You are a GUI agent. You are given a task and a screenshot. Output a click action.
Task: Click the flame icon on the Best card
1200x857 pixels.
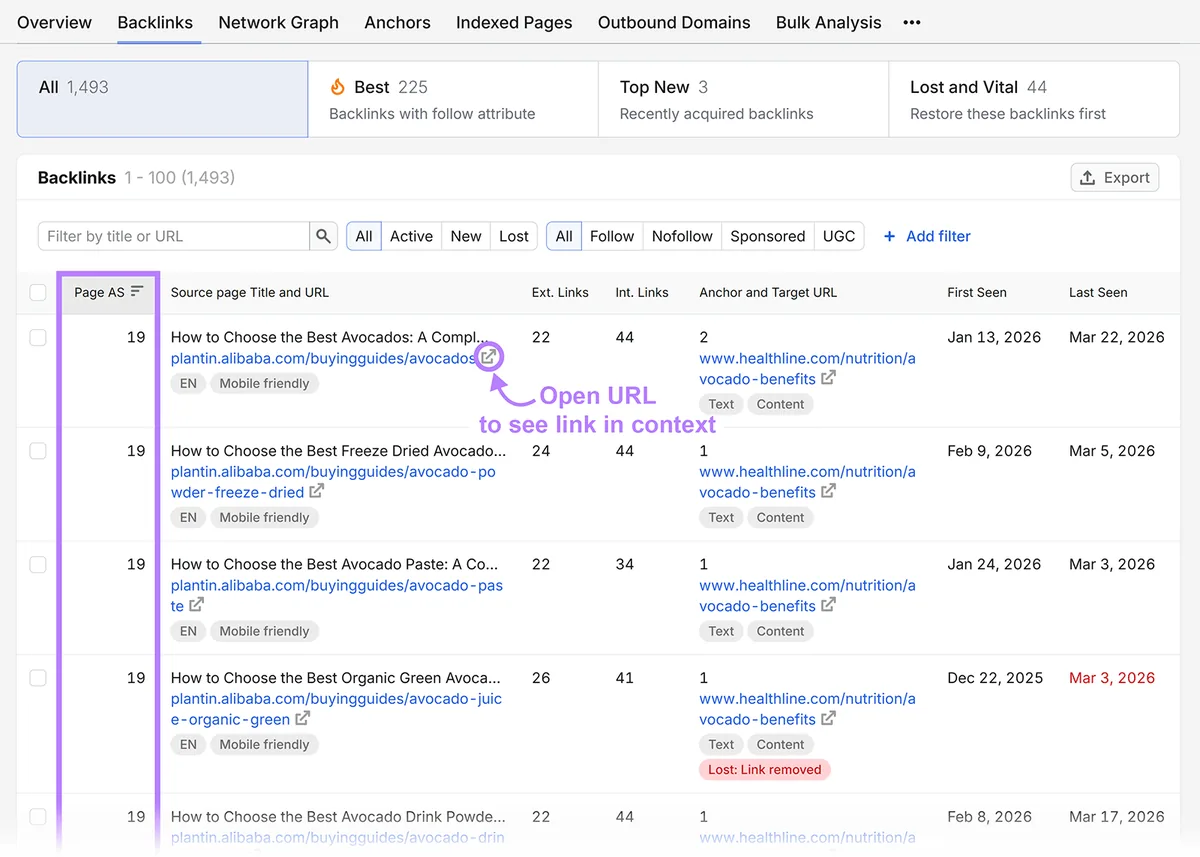[x=338, y=87]
